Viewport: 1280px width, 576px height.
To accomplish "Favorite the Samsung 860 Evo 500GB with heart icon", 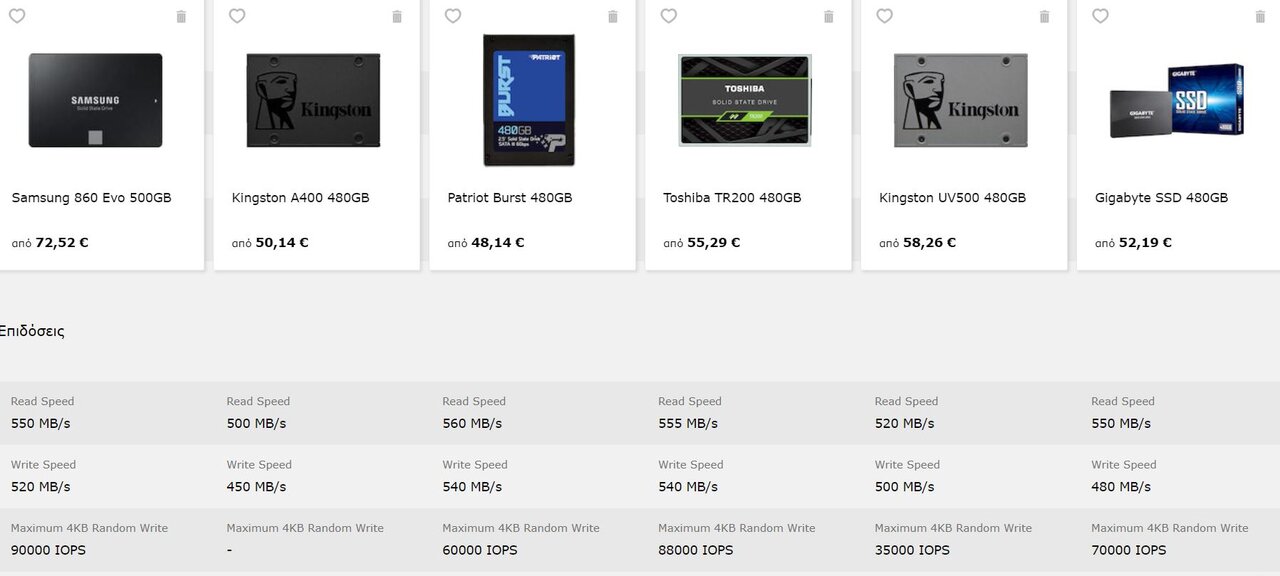I will (17, 16).
